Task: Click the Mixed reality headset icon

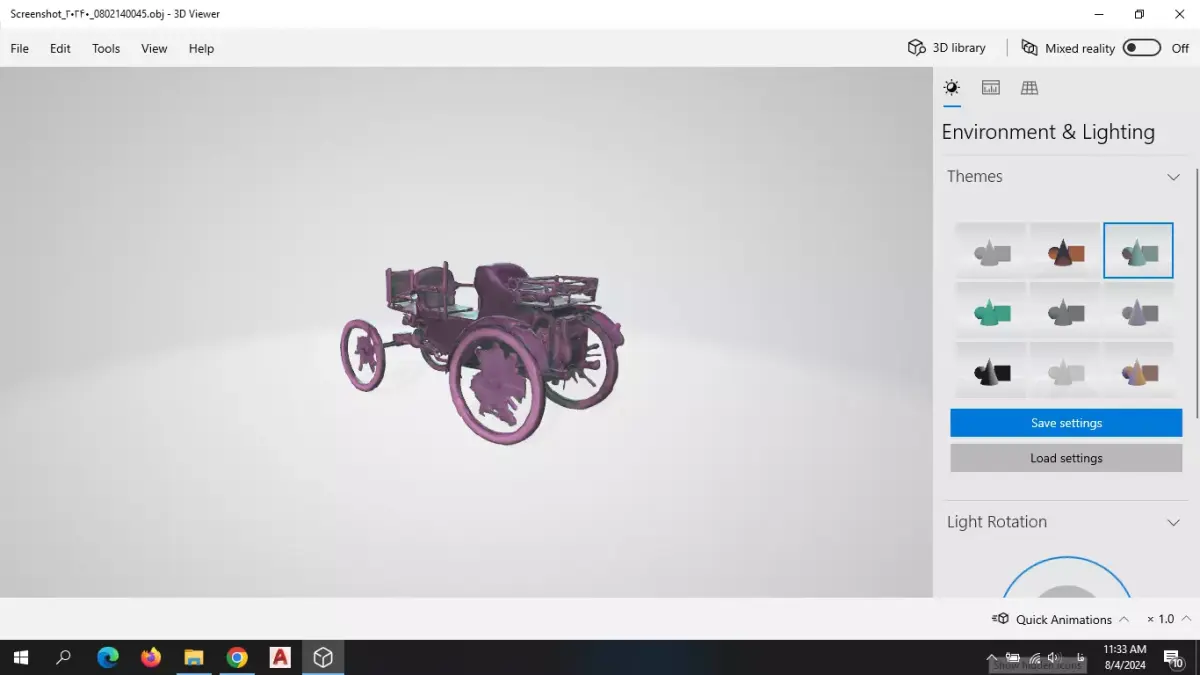Action: 1028,47
